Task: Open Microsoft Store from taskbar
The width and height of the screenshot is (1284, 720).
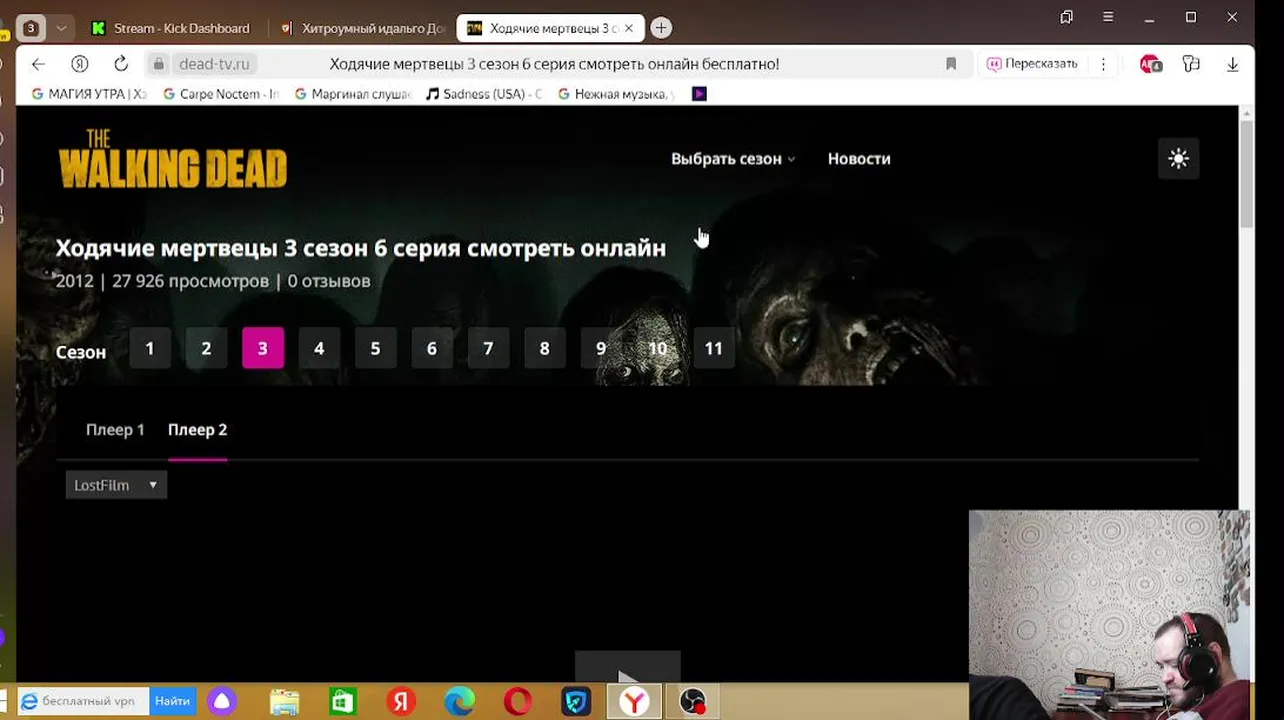Action: (343, 702)
